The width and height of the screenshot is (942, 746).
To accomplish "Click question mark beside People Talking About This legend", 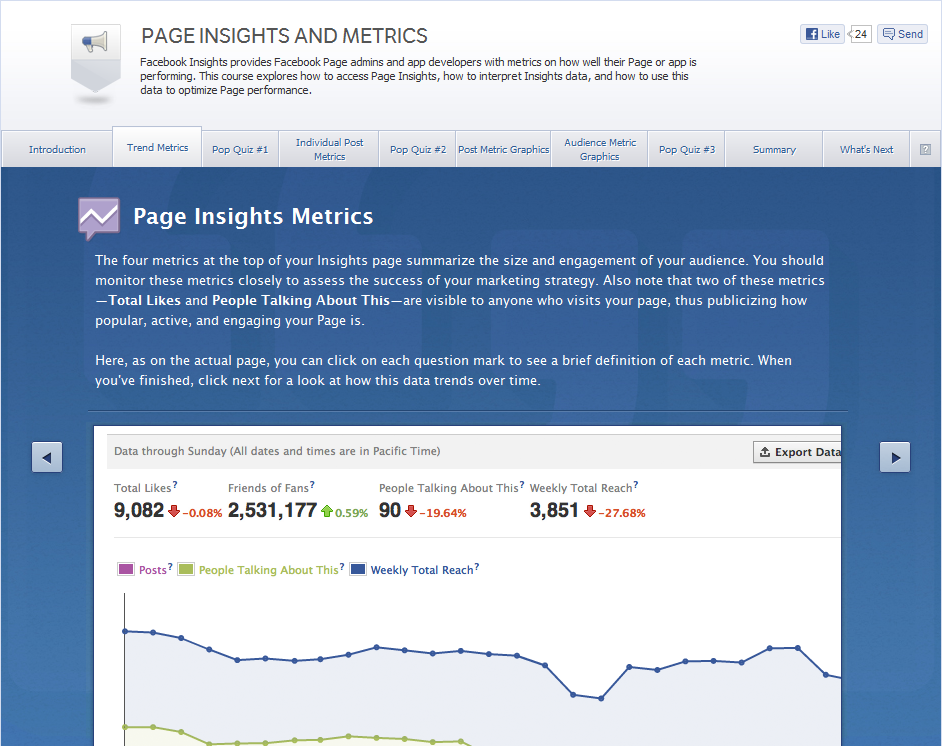I will pyautogui.click(x=342, y=566).
